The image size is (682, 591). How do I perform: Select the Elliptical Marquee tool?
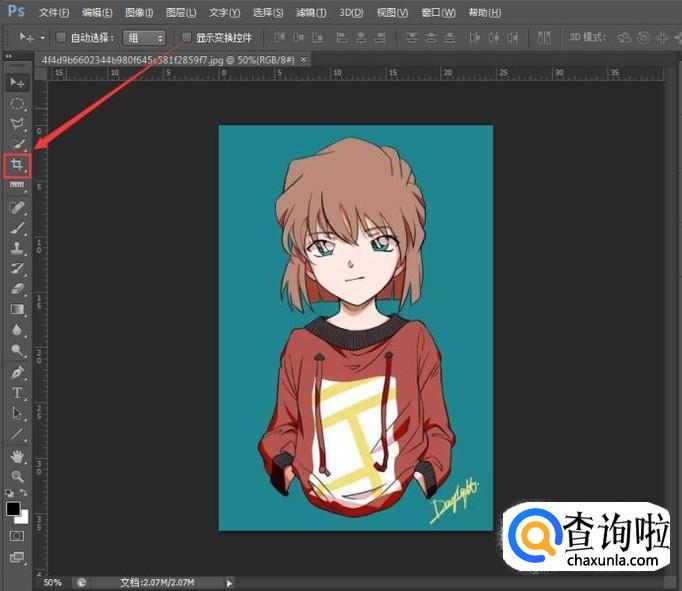[17, 104]
